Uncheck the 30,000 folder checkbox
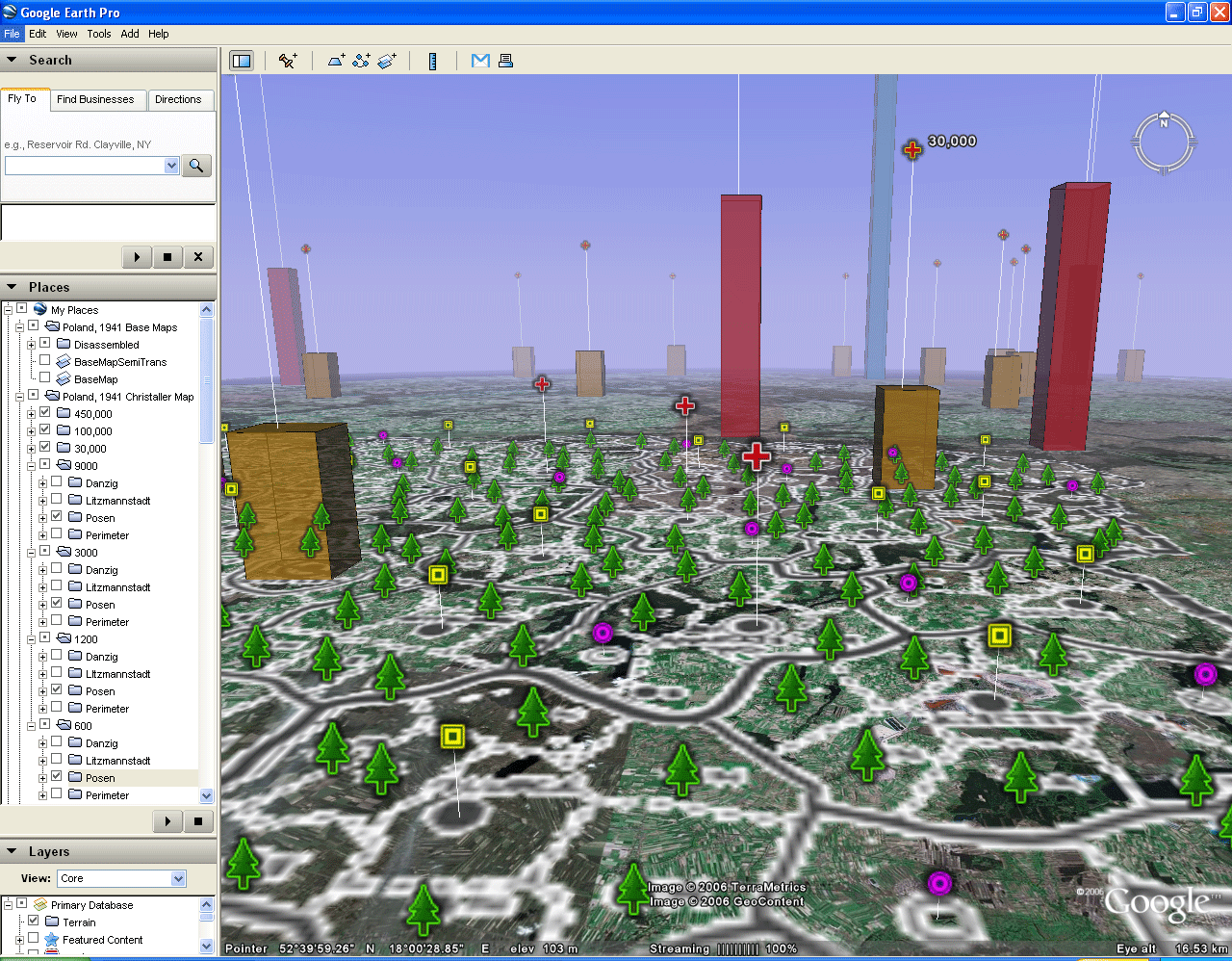This screenshot has height=961, width=1232. pyautogui.click(x=44, y=447)
